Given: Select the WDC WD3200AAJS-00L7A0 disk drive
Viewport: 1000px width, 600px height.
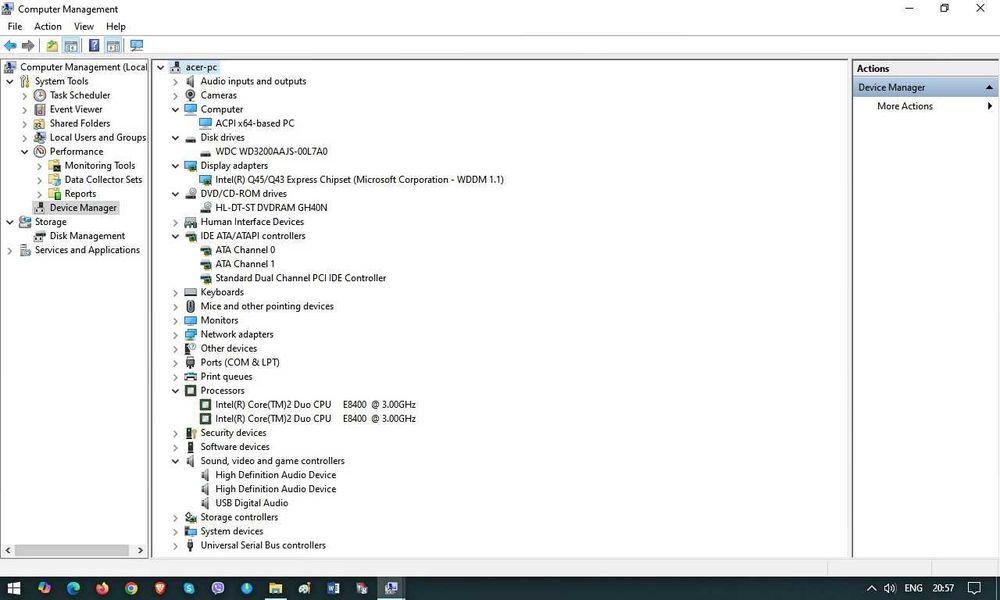Looking at the screenshot, I should pos(271,151).
